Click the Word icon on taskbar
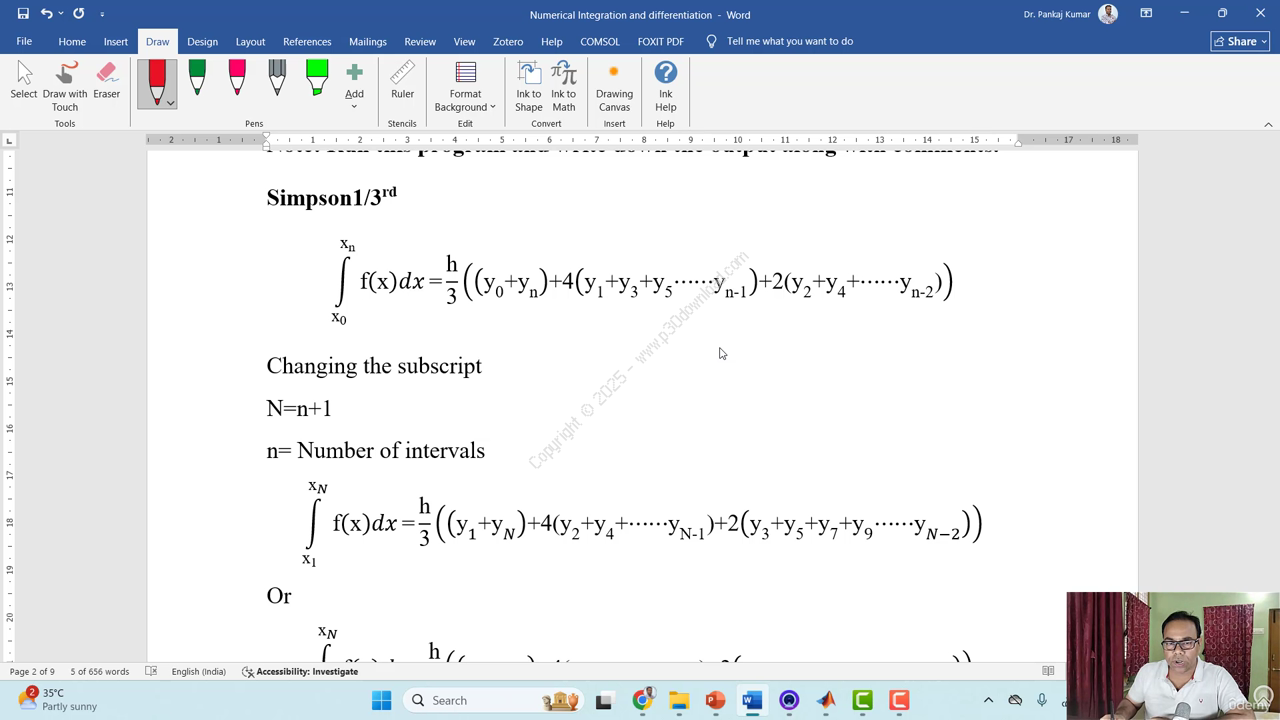This screenshot has height=720, width=1280. click(752, 700)
